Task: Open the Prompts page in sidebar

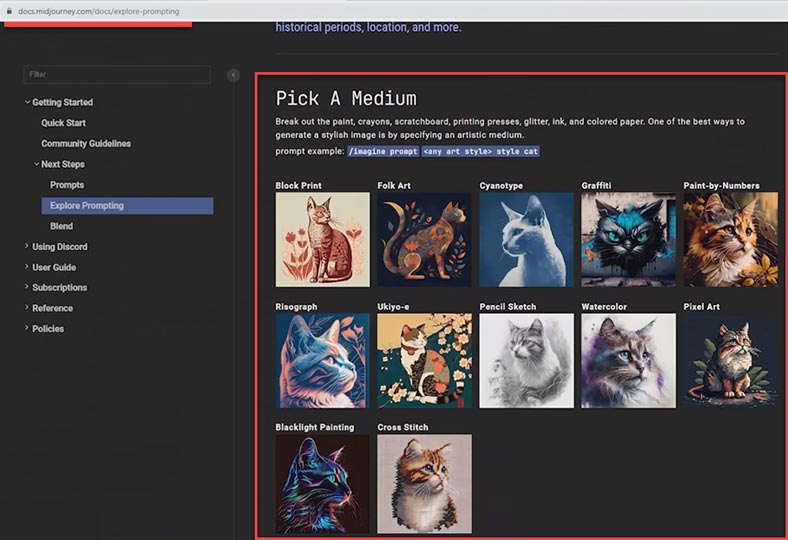Action: point(67,185)
